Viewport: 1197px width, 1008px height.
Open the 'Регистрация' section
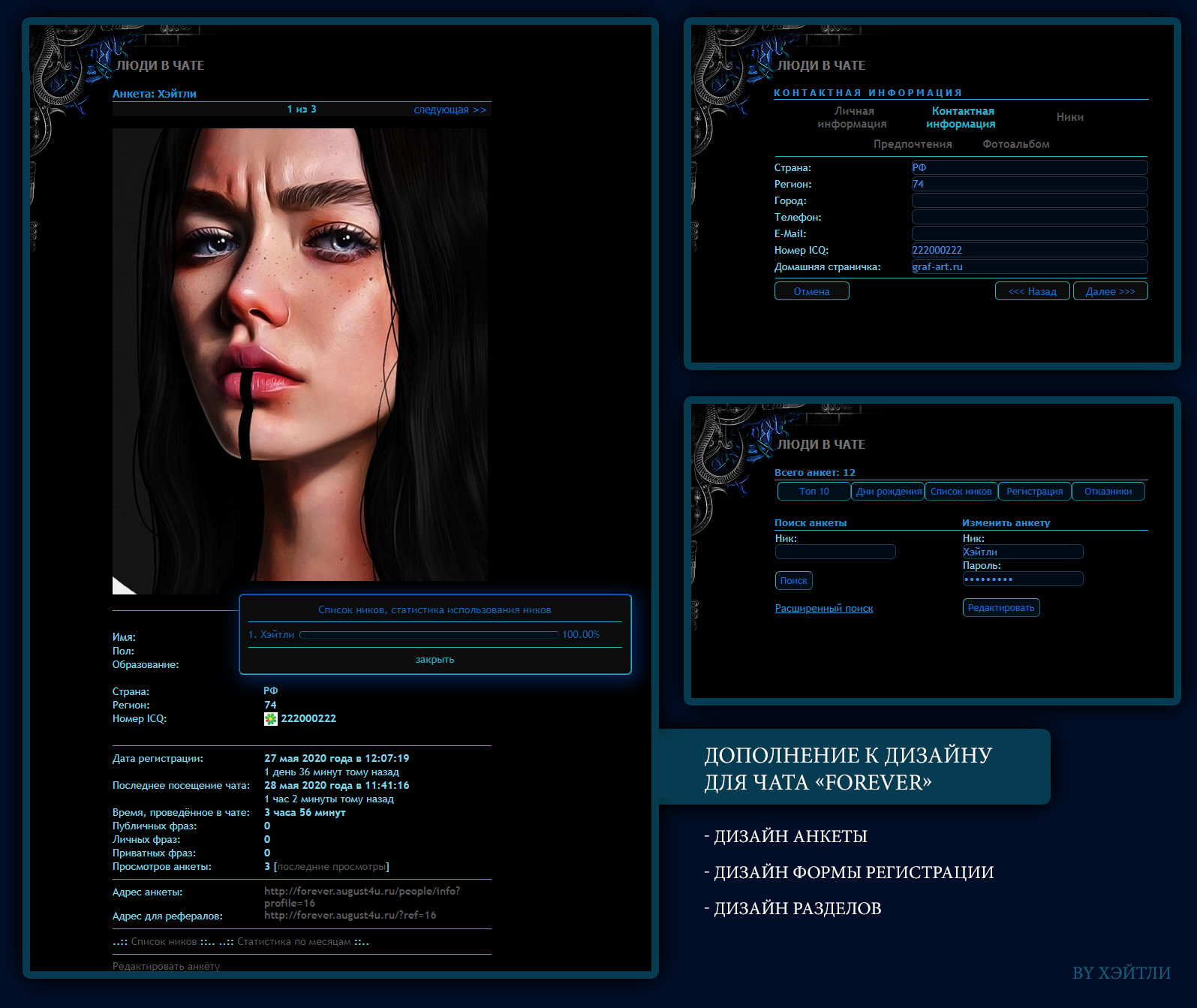point(1035,492)
